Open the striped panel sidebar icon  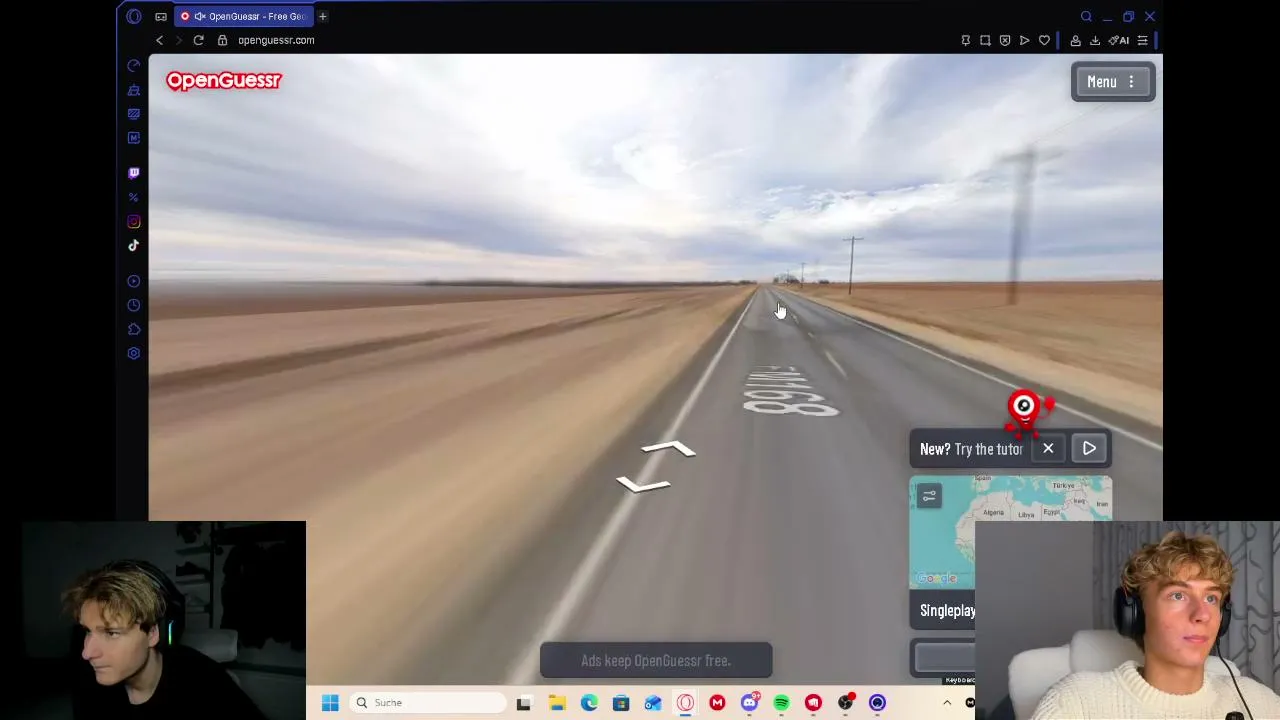(x=134, y=114)
